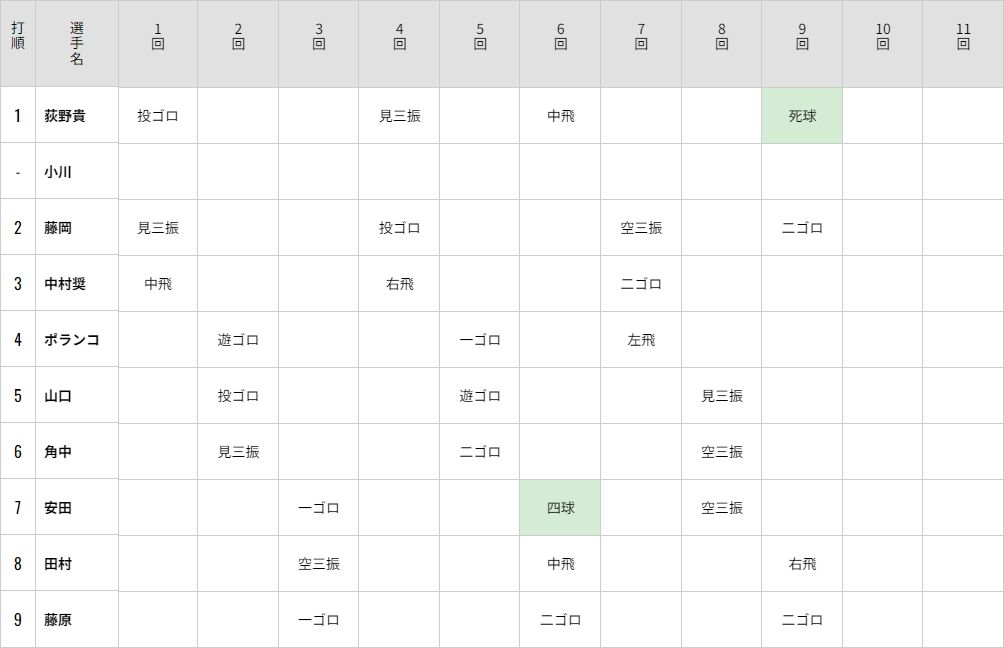
Task: Click player name 荻野貴
Action: (x=65, y=116)
